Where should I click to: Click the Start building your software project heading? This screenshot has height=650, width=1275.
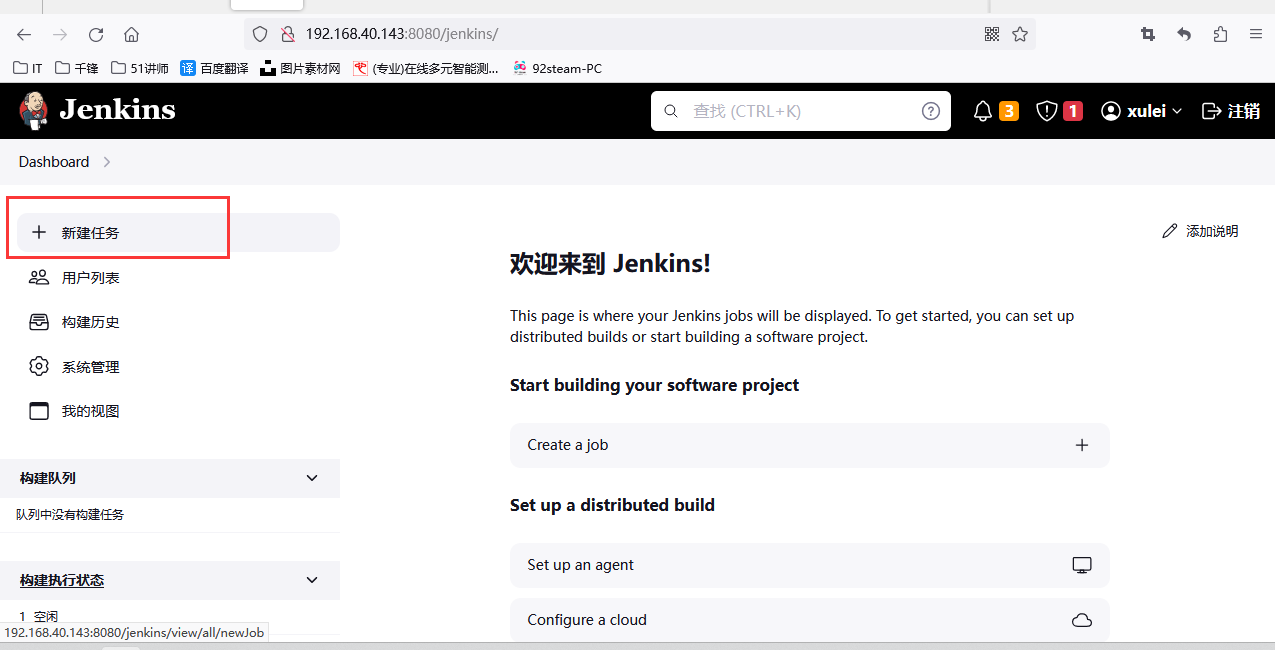654,385
